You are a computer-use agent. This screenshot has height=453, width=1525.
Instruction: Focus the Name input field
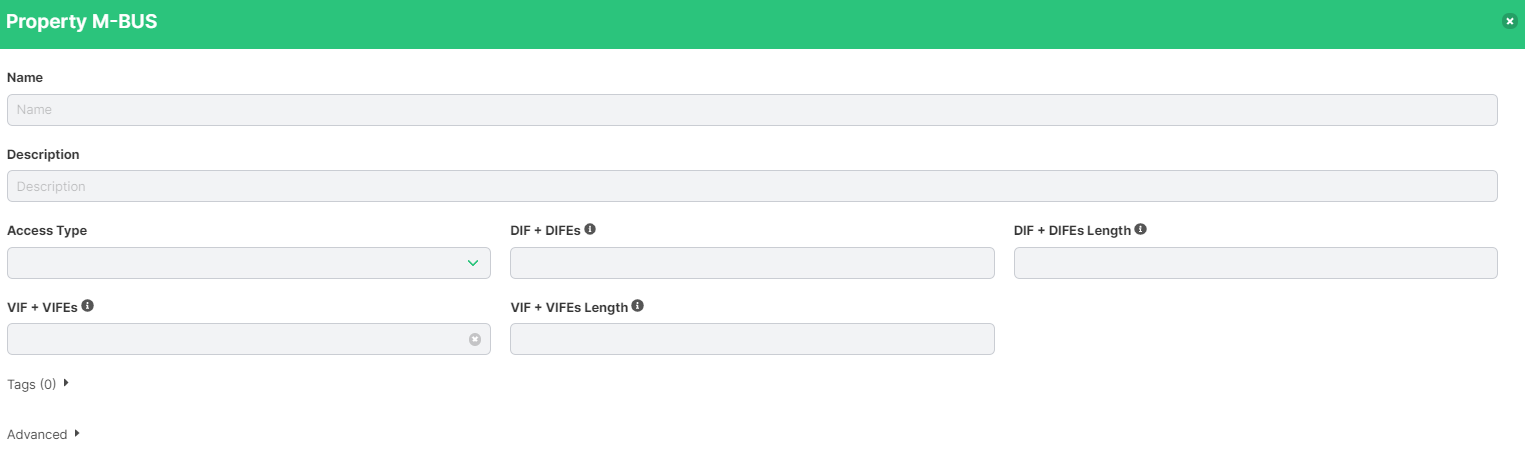[752, 110]
